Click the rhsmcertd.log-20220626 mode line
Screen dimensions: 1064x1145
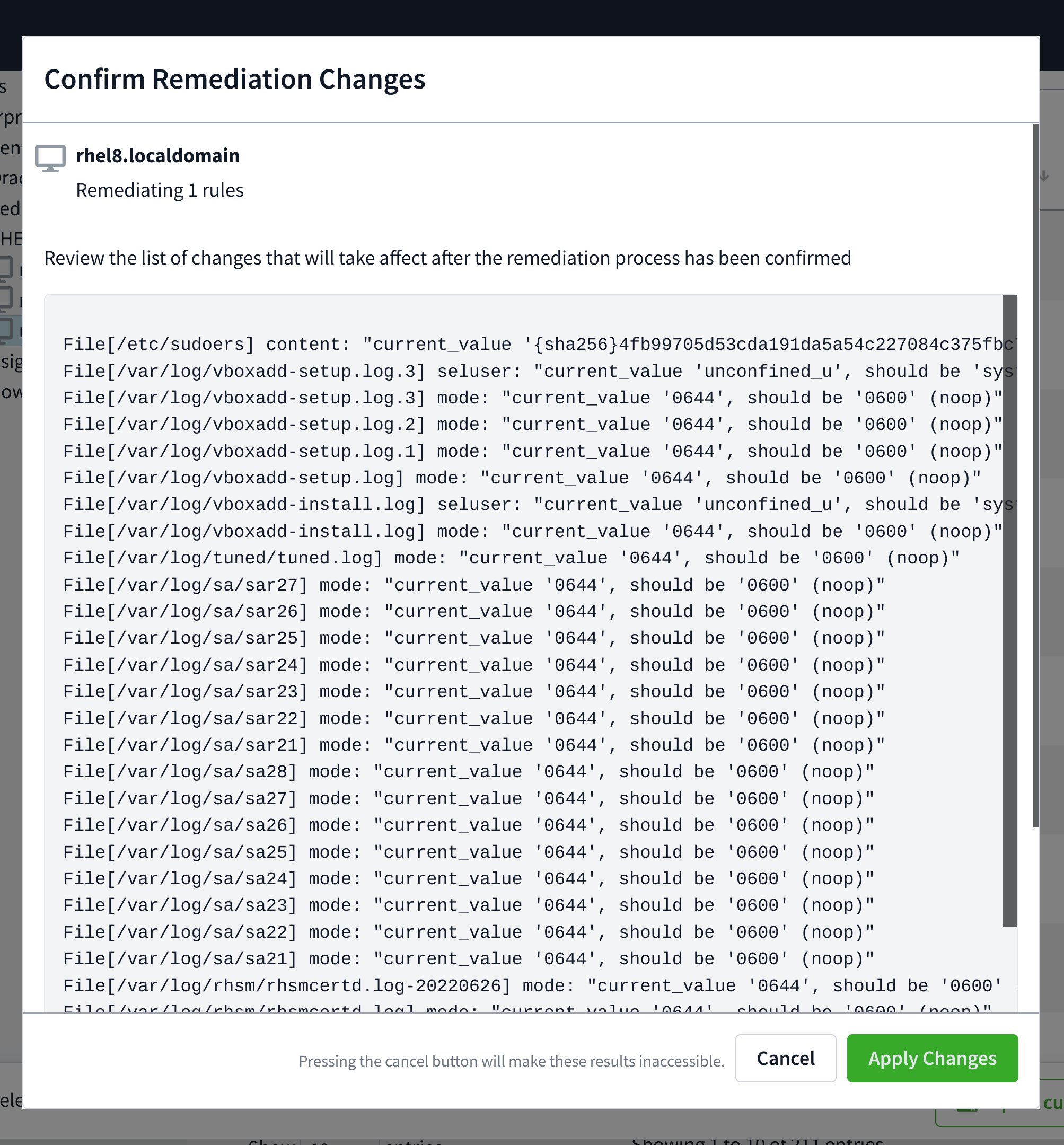coord(533,985)
